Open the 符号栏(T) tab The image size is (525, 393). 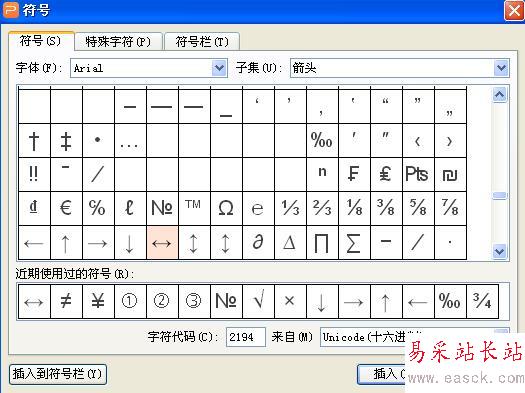202,42
